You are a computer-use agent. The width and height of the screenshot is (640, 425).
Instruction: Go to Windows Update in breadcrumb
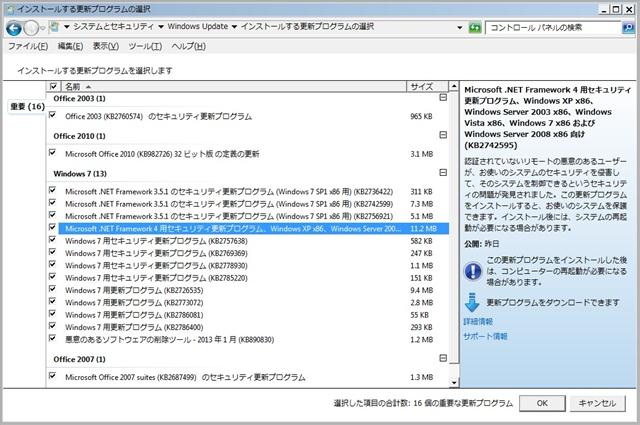198,27
